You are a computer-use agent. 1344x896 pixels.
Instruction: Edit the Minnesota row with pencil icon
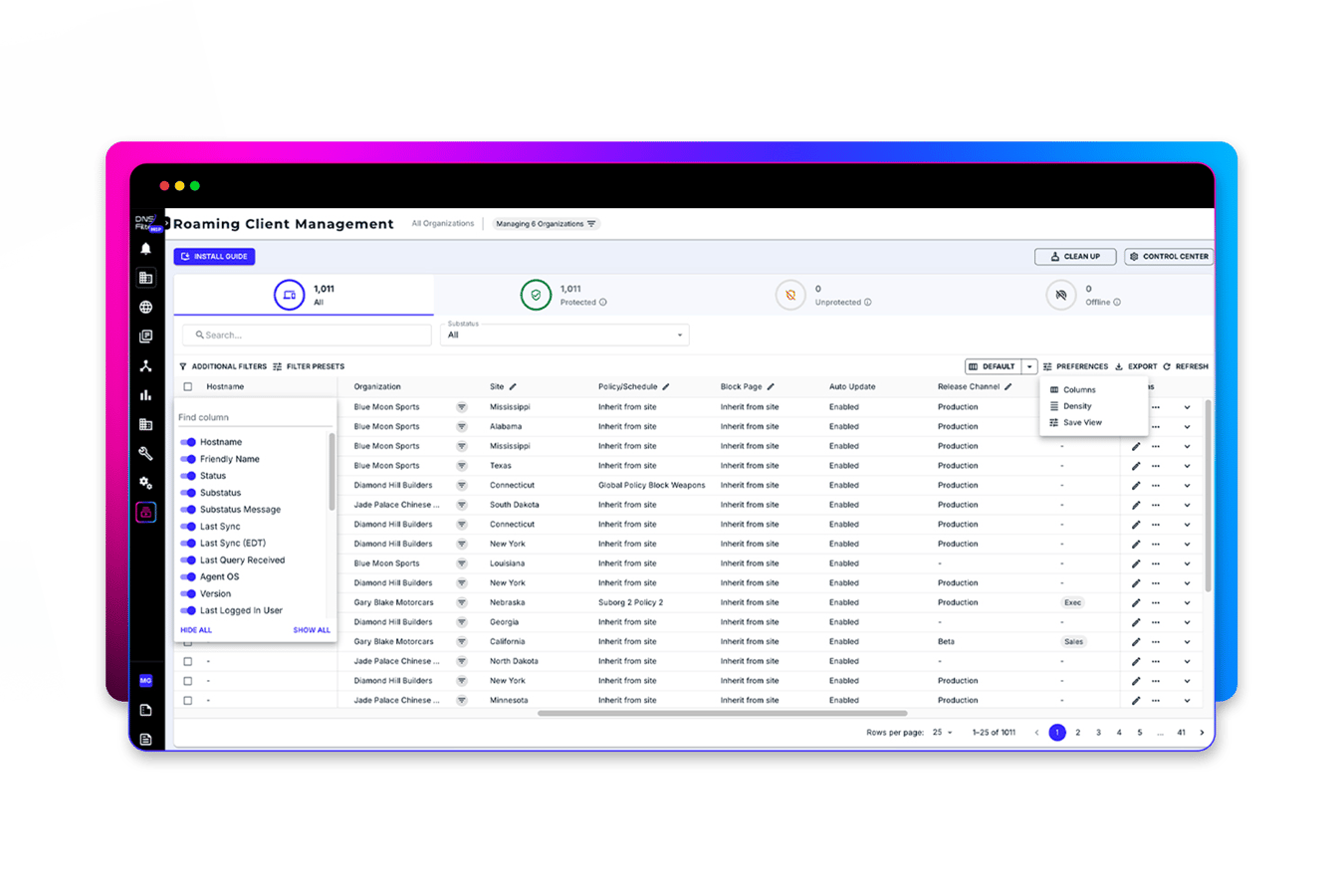(1136, 701)
